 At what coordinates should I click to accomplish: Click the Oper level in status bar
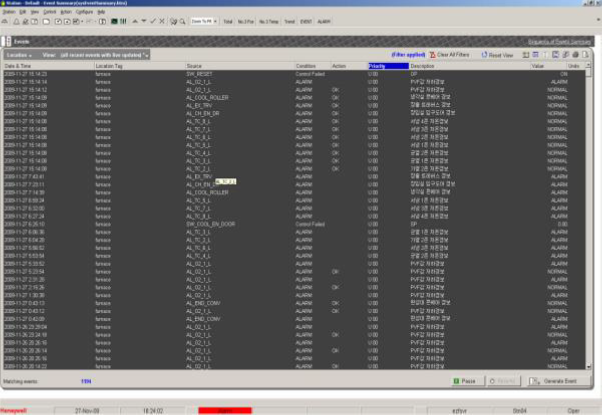[574, 411]
